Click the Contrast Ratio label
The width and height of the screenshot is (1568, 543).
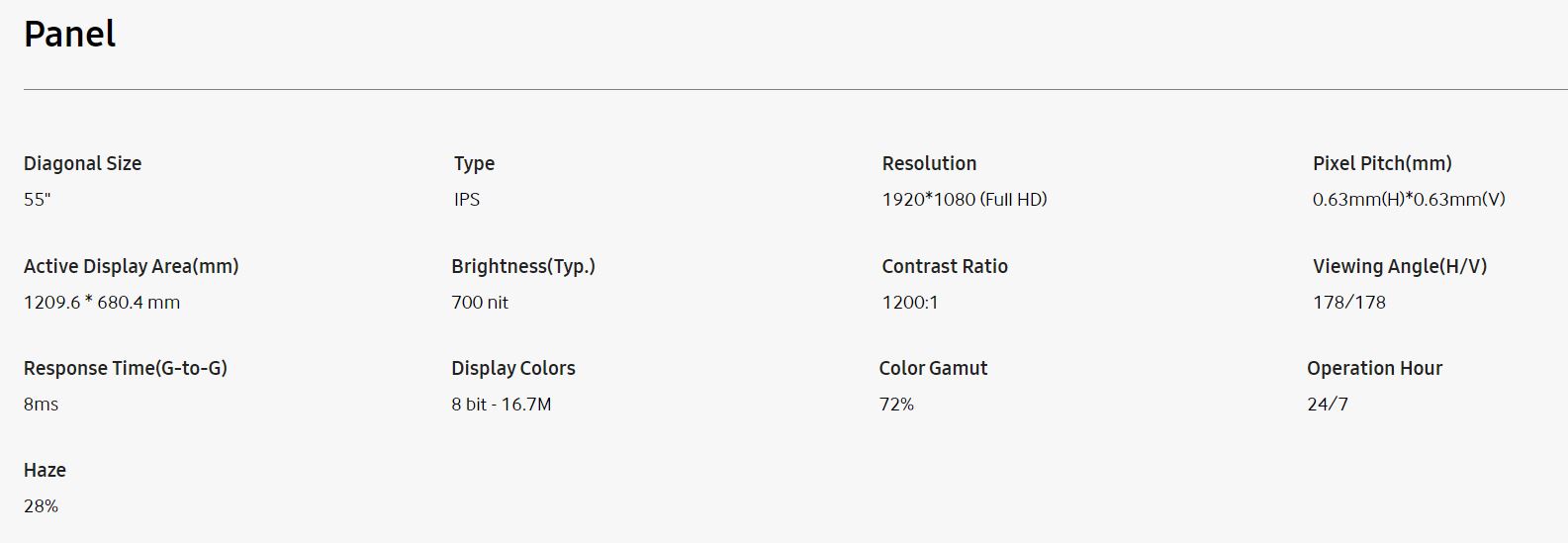pos(945,267)
